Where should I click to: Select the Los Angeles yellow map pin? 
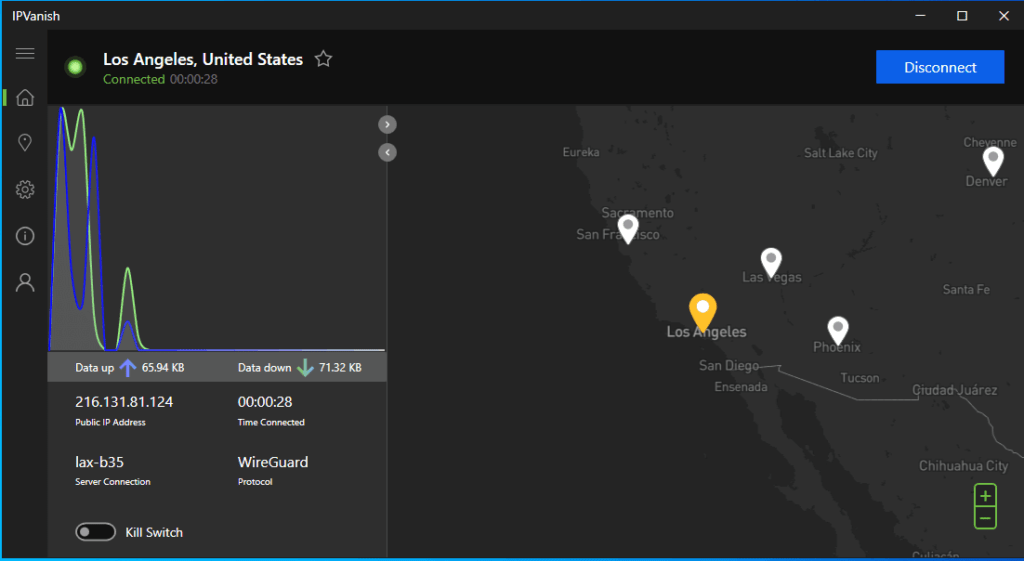point(703,312)
